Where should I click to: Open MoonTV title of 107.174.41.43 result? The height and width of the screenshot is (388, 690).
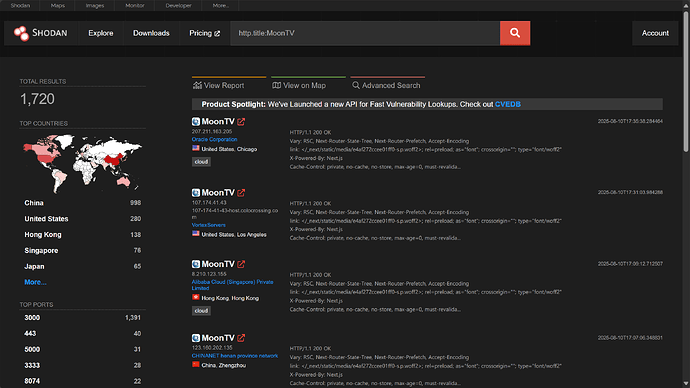pos(218,193)
